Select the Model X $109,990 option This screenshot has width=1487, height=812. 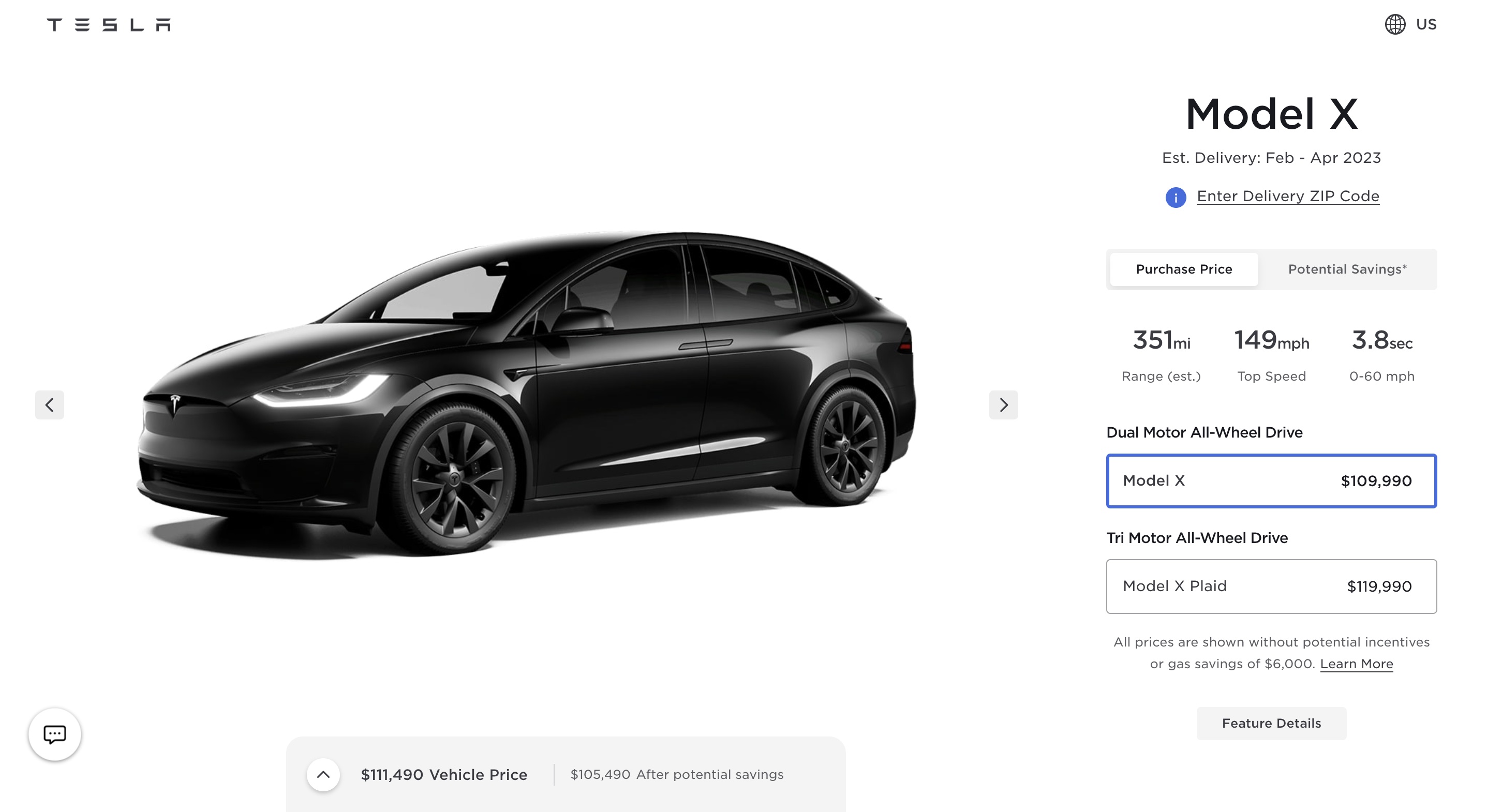(x=1271, y=481)
